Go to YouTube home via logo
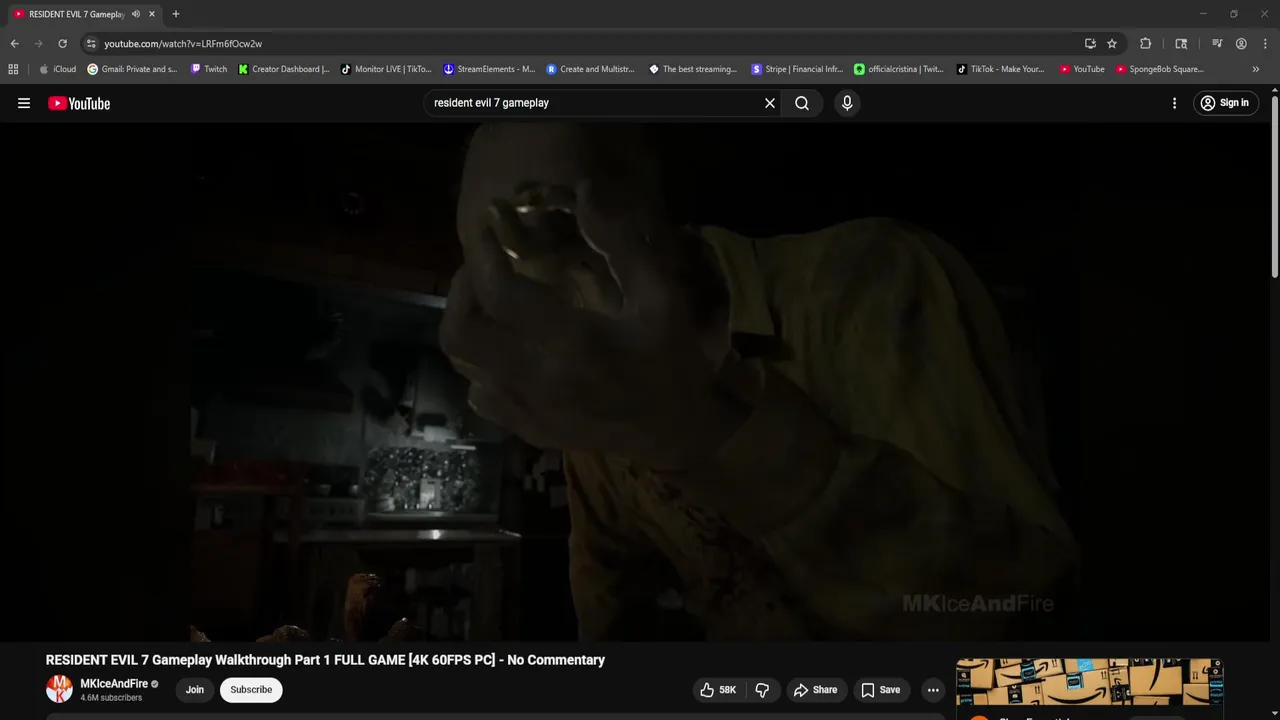This screenshot has width=1280, height=720. coord(79,103)
